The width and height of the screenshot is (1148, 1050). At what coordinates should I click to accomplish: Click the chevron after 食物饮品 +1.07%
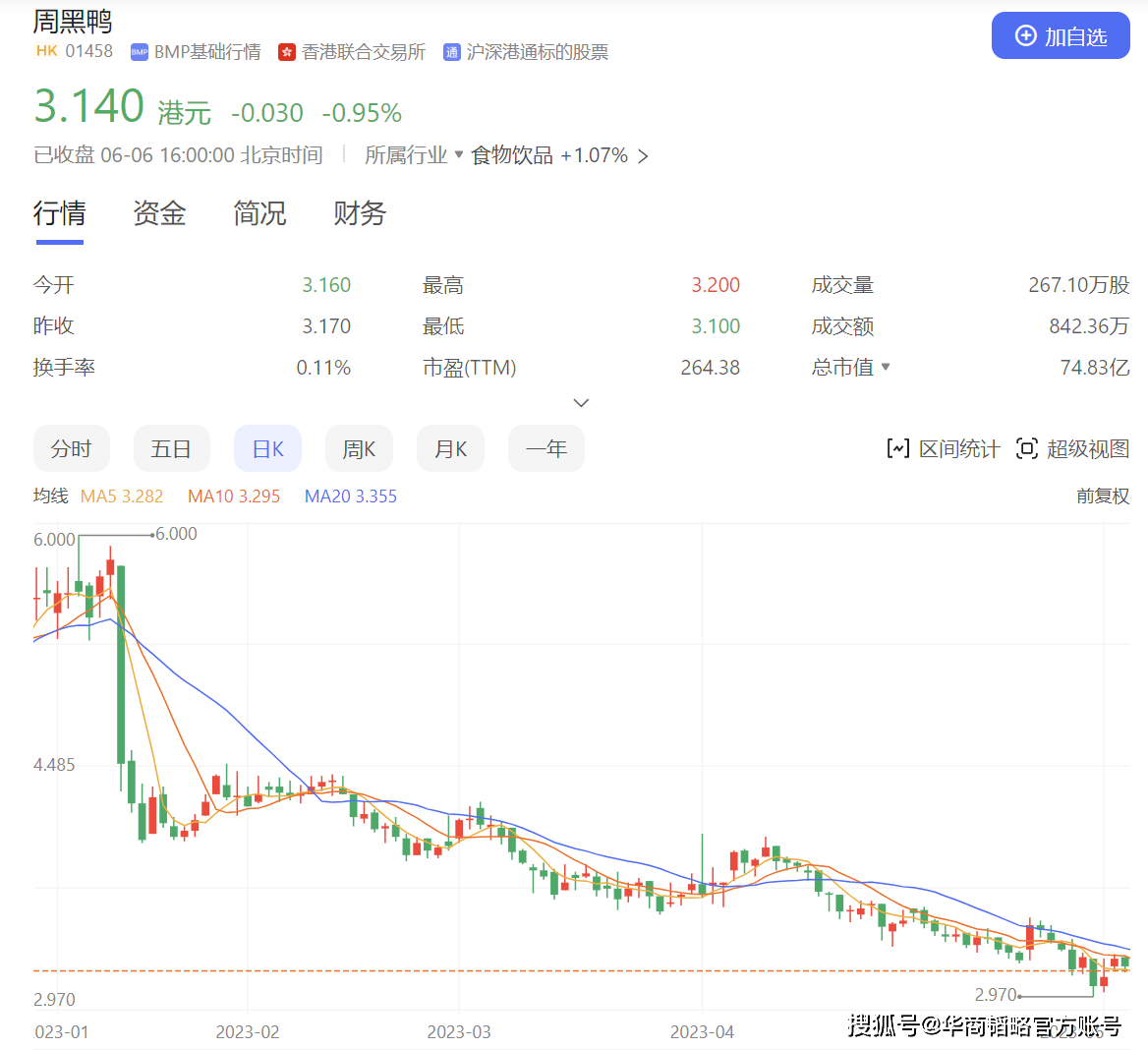[643, 156]
